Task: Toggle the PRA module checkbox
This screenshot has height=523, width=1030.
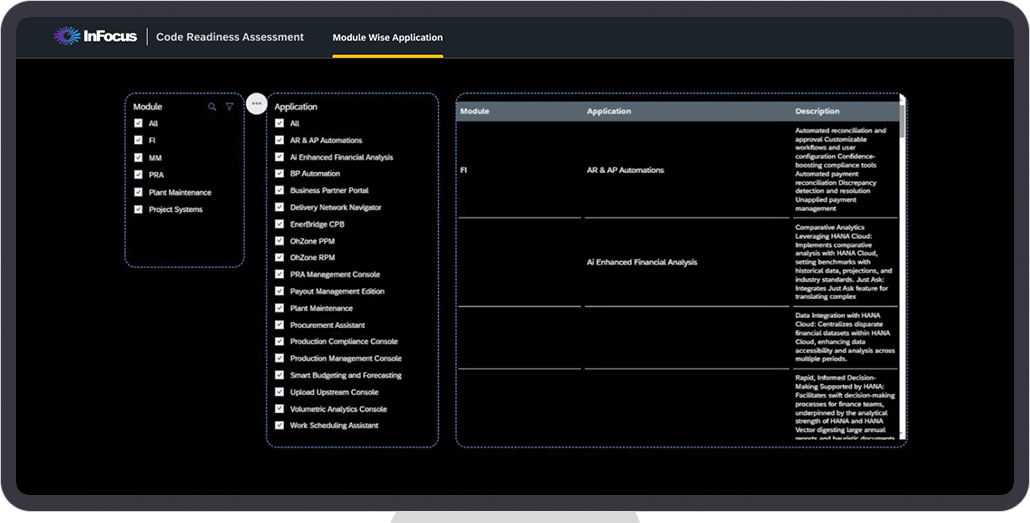Action: (138, 175)
